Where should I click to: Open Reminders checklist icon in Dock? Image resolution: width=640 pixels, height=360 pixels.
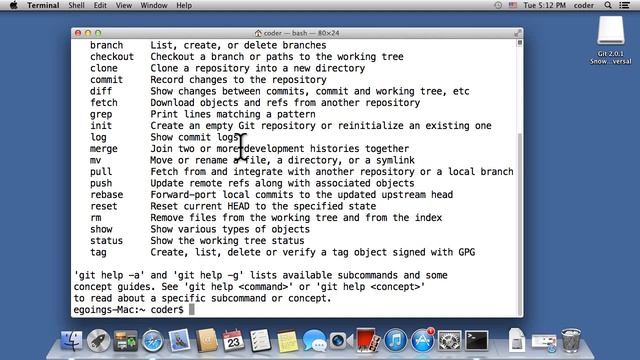point(260,340)
